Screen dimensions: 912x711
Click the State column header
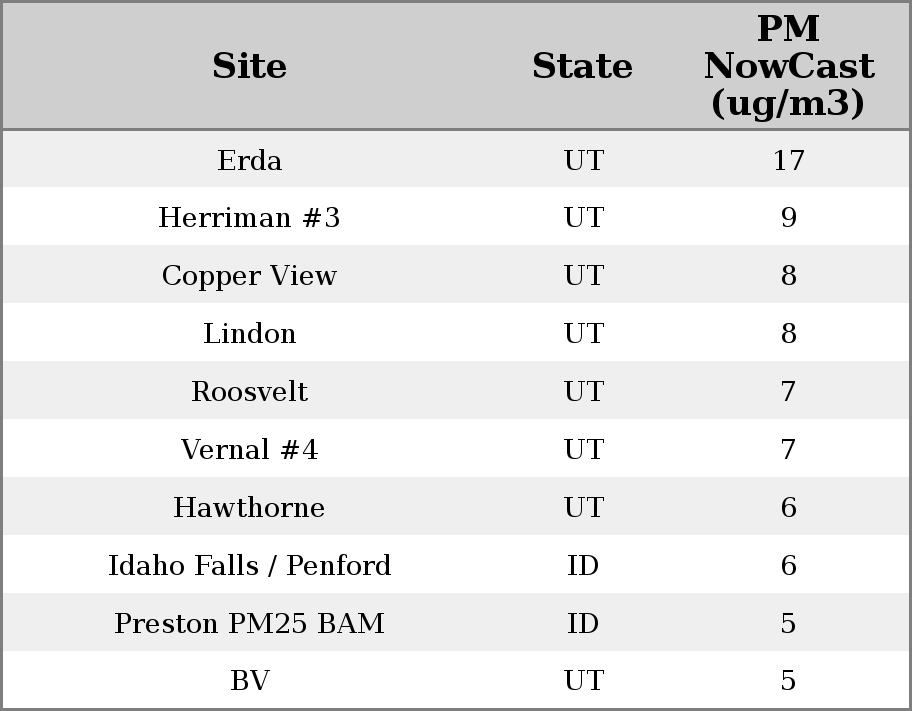point(582,67)
